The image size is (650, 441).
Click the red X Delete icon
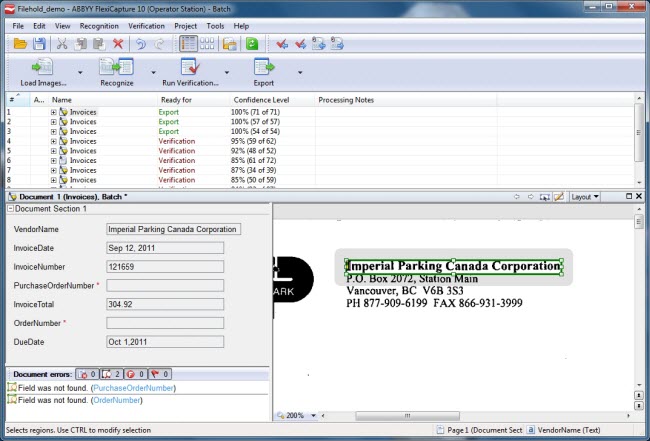tap(118, 44)
